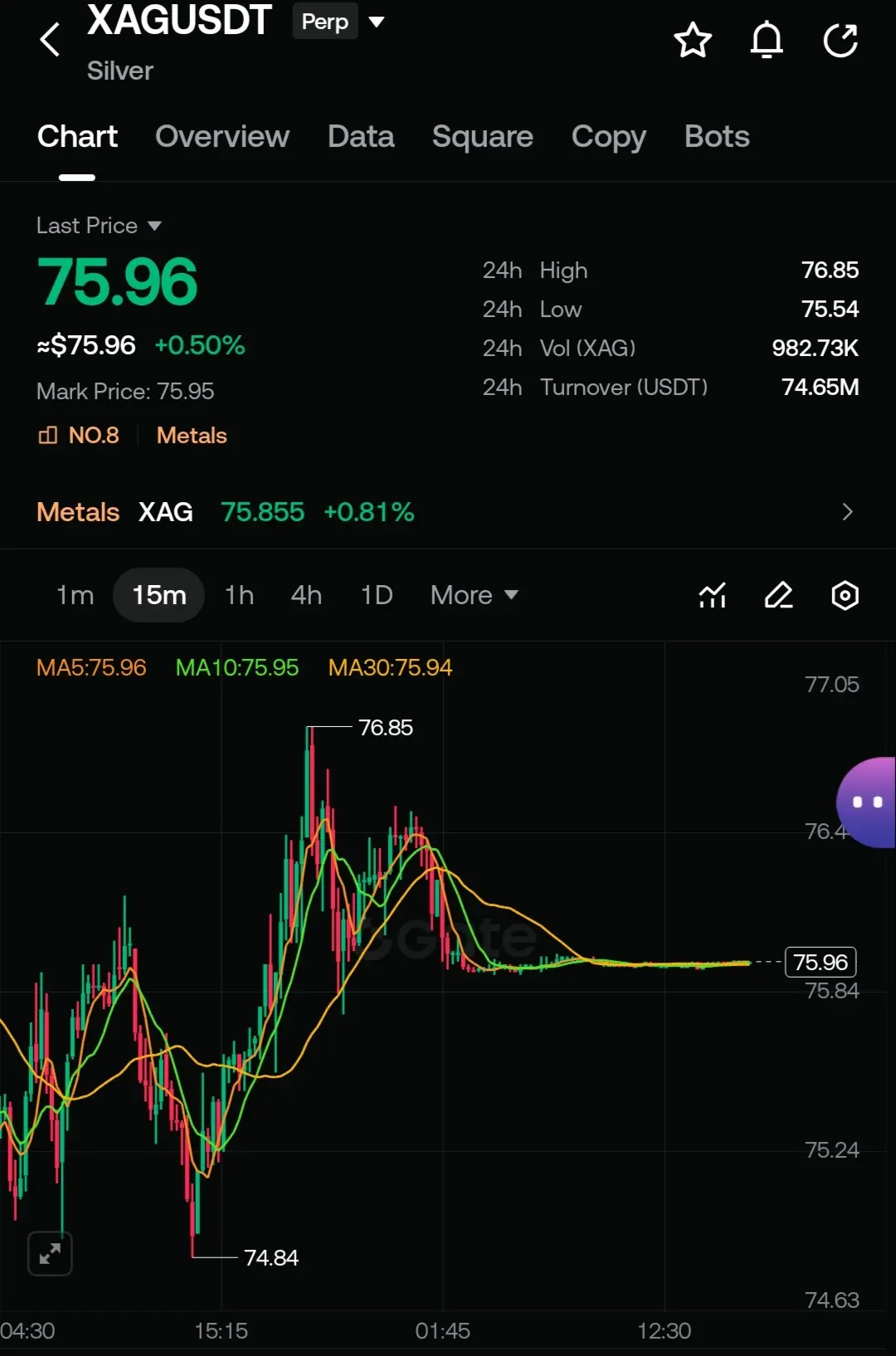The width and height of the screenshot is (896, 1356).
Task: Tap the 12:30 time axis label
Action: tap(664, 1331)
